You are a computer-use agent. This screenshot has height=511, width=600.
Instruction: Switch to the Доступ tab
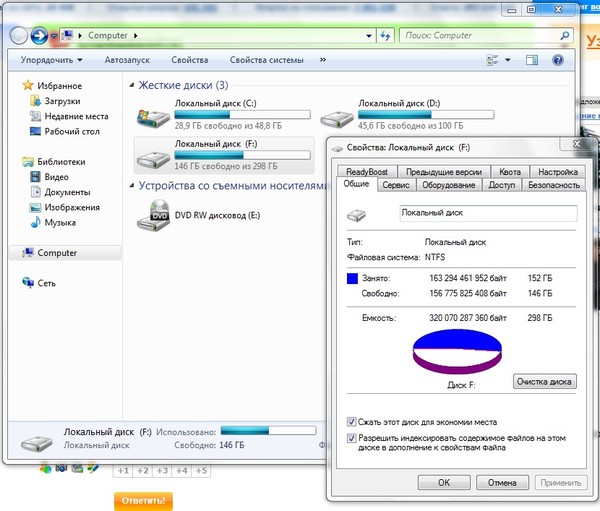pyautogui.click(x=502, y=185)
